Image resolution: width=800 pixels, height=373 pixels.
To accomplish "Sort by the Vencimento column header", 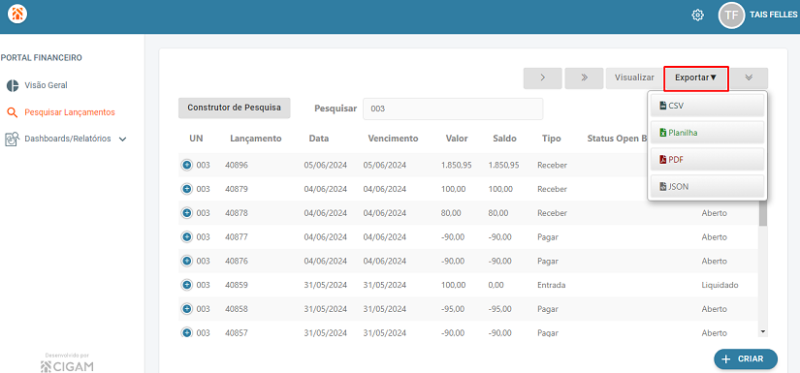I will point(393,138).
